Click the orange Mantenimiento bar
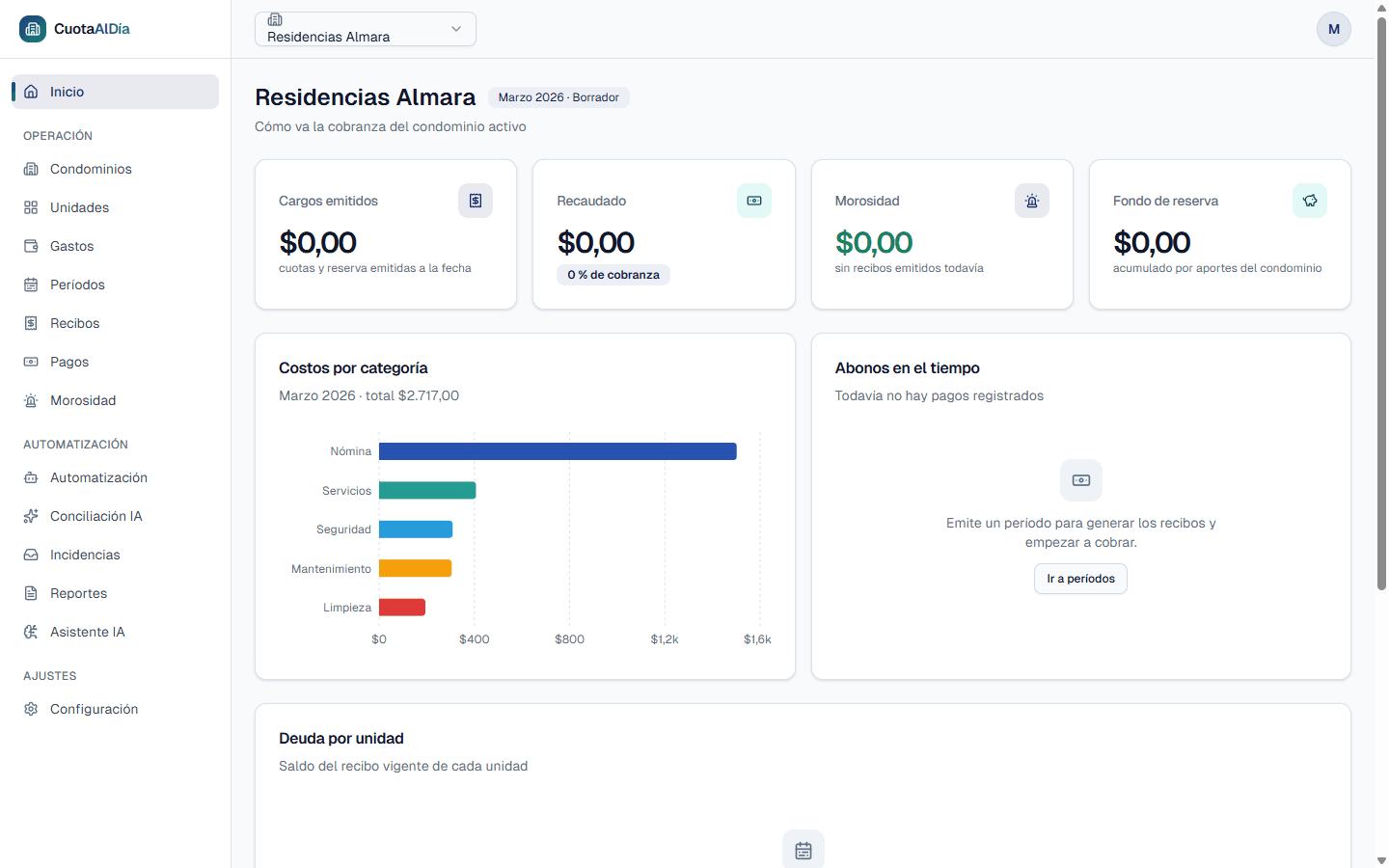 415,568
